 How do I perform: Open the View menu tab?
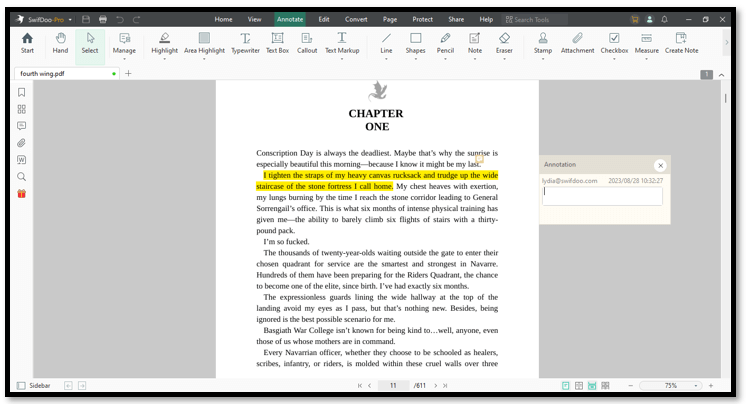[255, 19]
